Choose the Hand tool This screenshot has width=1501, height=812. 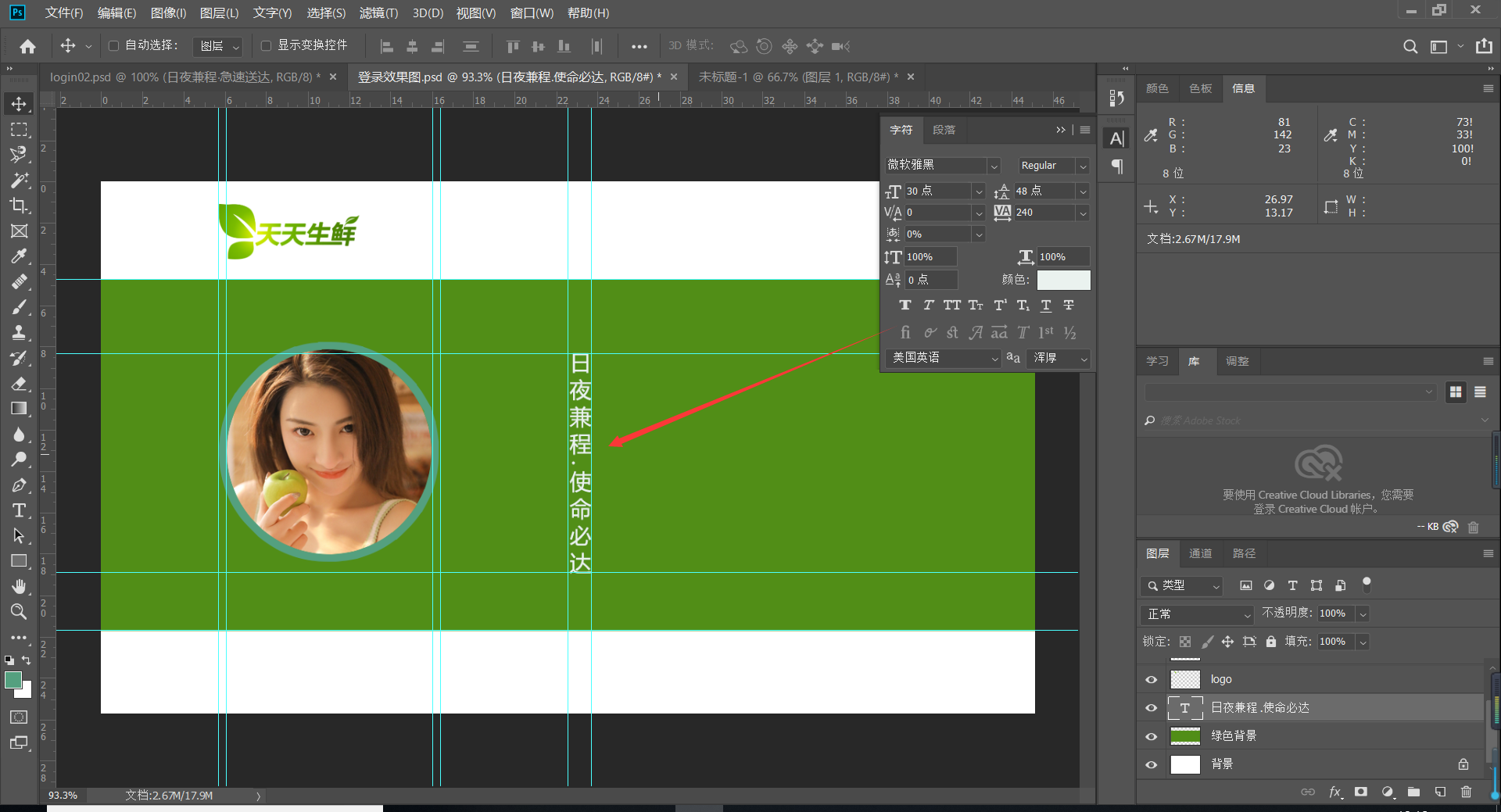click(19, 586)
